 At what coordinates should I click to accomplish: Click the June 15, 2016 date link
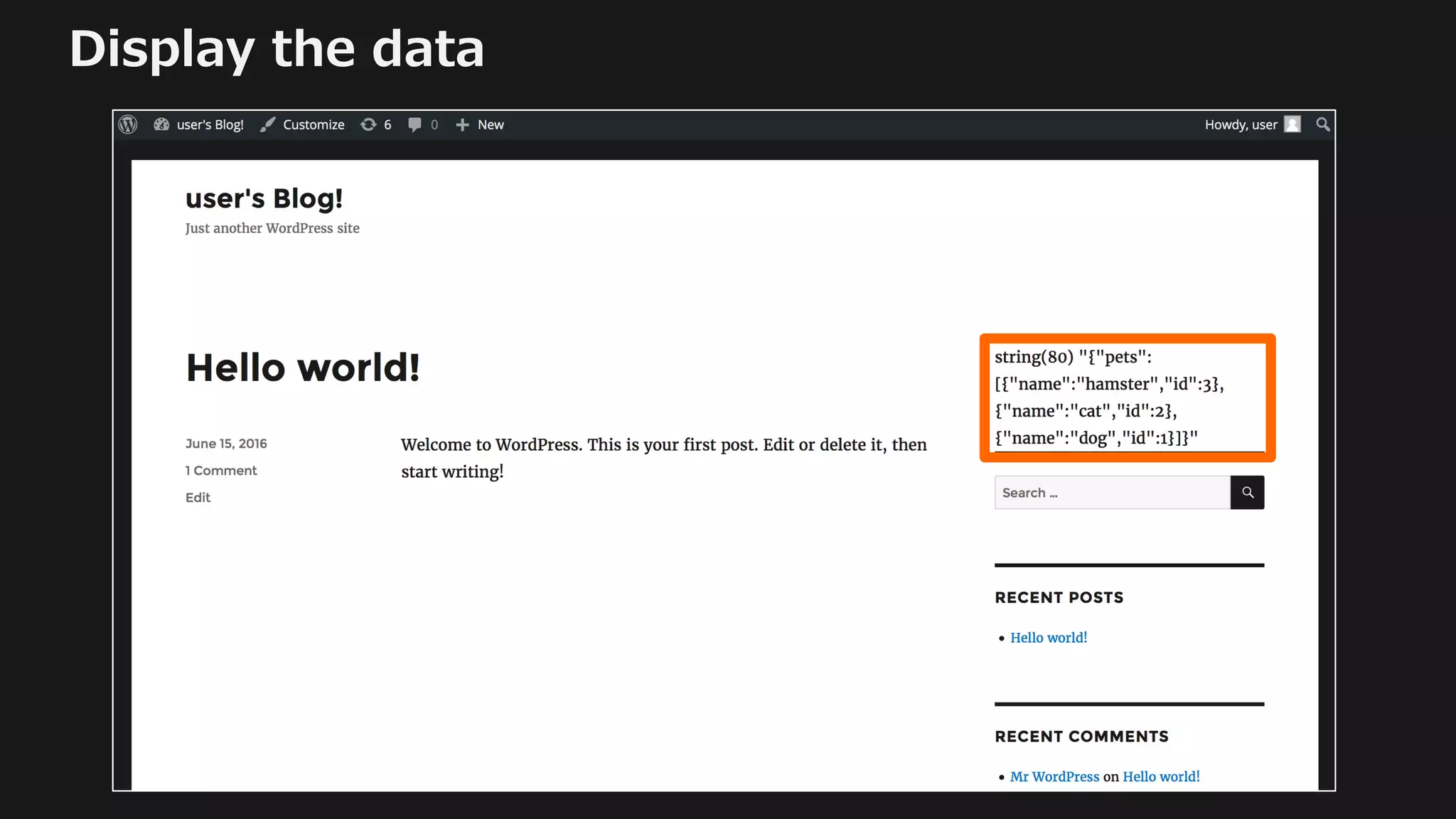pyautogui.click(x=226, y=444)
